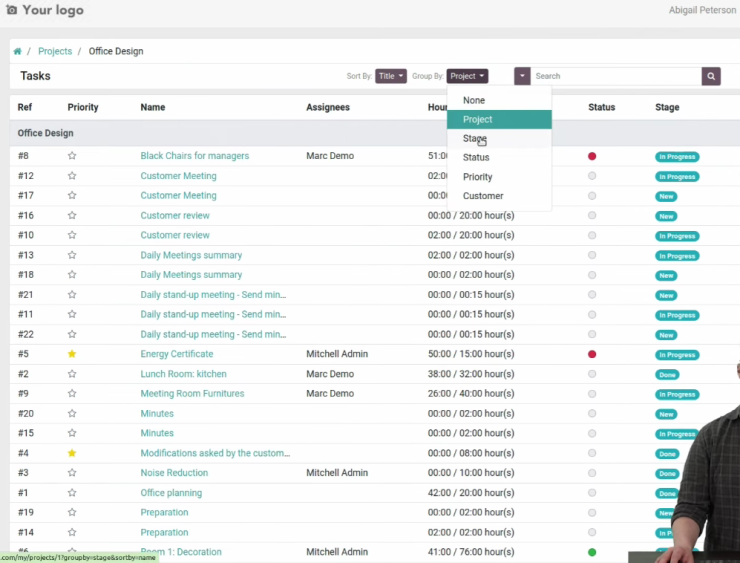The height and width of the screenshot is (563, 740).
Task: Star the Meeting Room Furnitures task
Action: click(72, 394)
